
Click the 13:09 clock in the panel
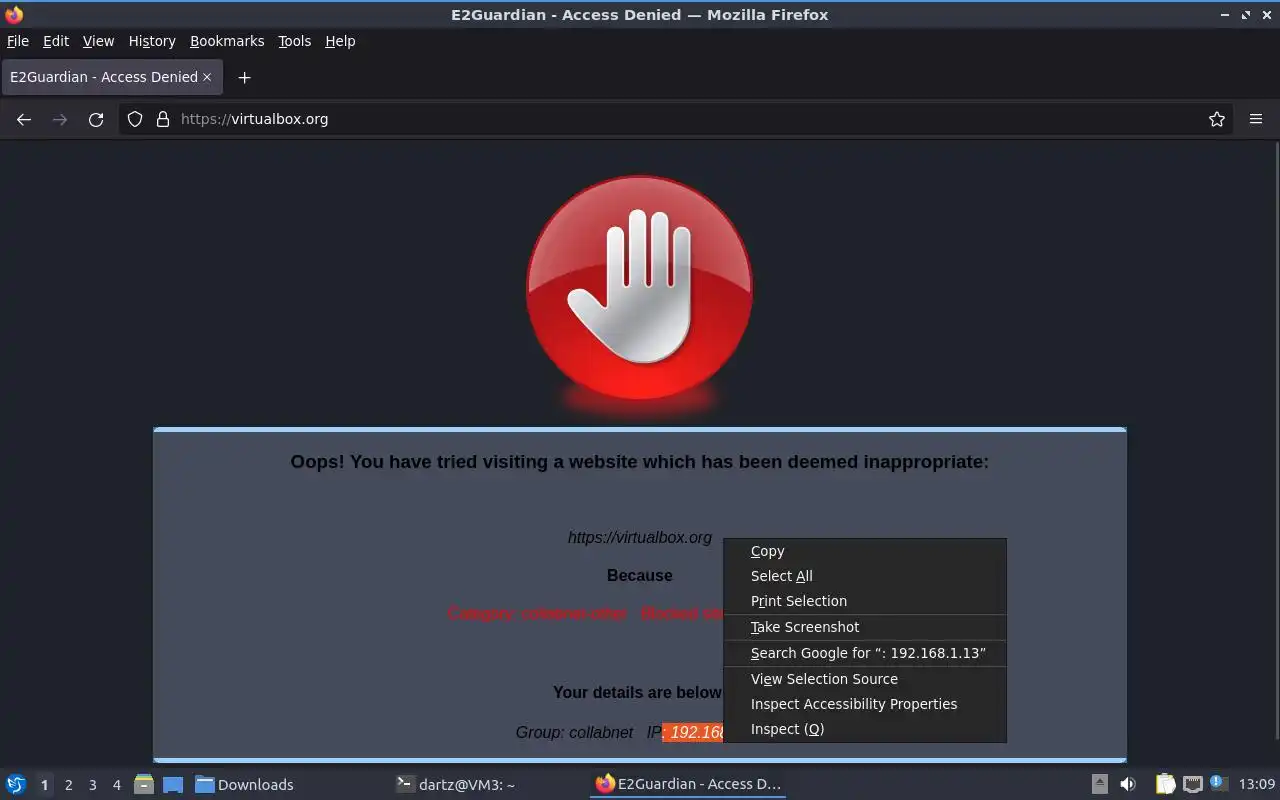click(1257, 784)
